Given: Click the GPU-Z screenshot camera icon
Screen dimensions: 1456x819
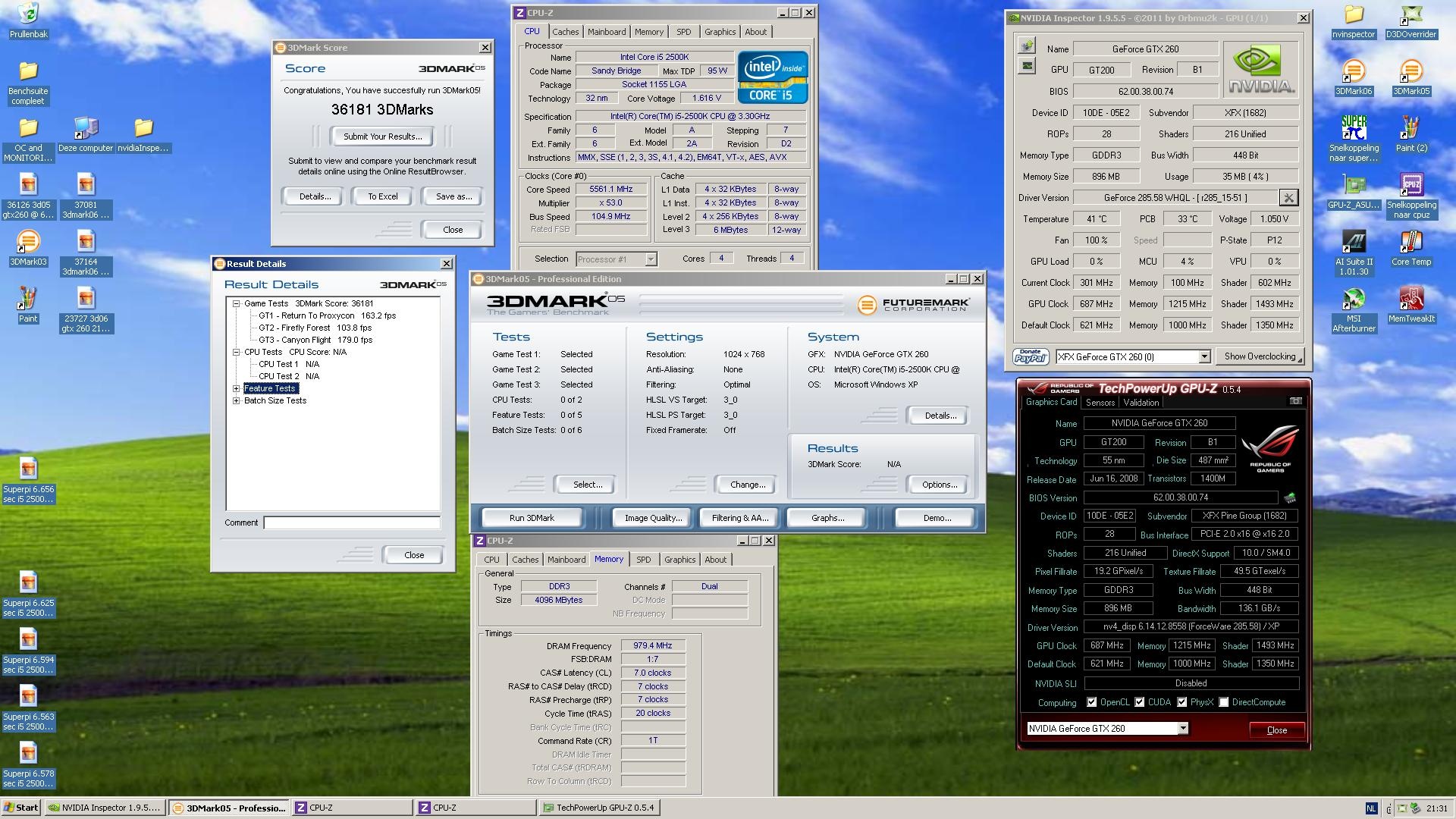Looking at the screenshot, I should (x=1295, y=401).
